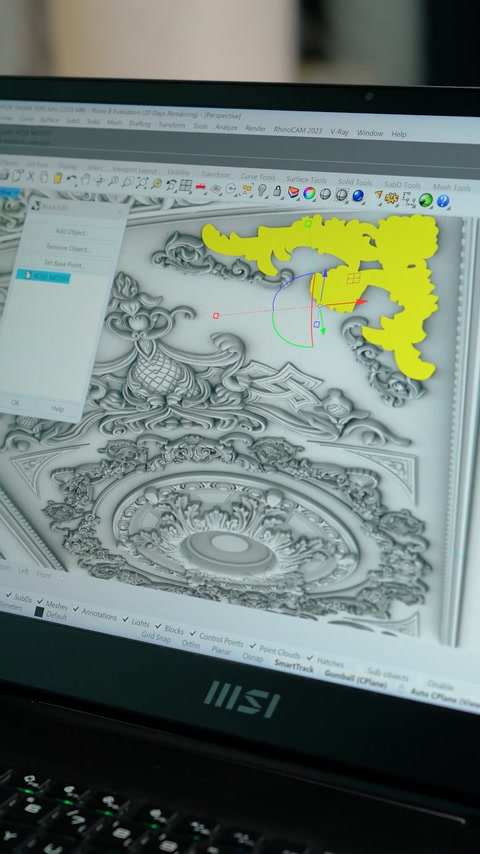The image size is (480, 854).
Task: Click the yellow Paste clipboard icon
Action: [x=57, y=178]
